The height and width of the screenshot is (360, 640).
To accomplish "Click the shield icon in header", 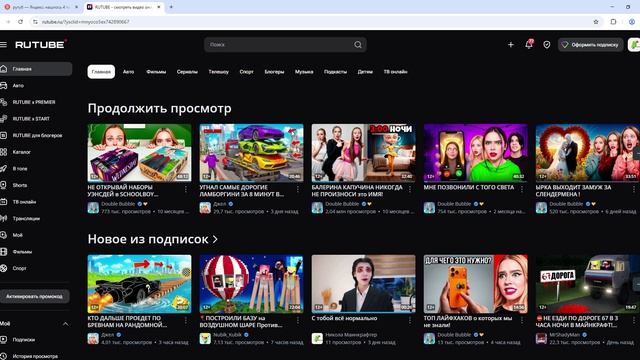I will click(547, 44).
